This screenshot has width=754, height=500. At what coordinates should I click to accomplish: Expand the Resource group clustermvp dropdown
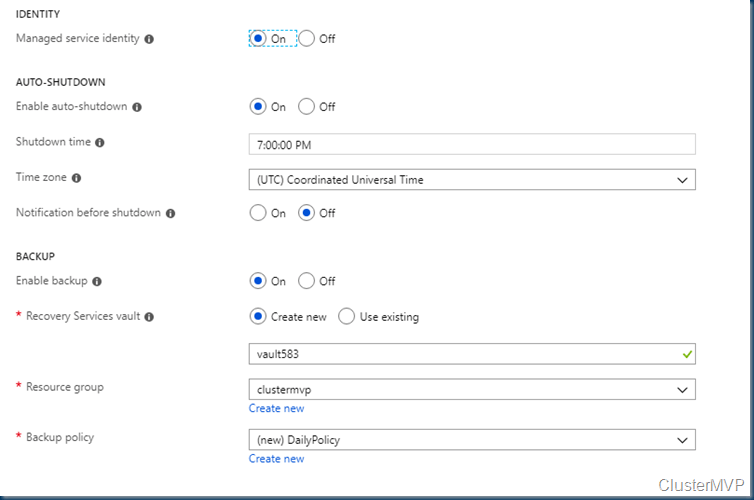pos(471,389)
